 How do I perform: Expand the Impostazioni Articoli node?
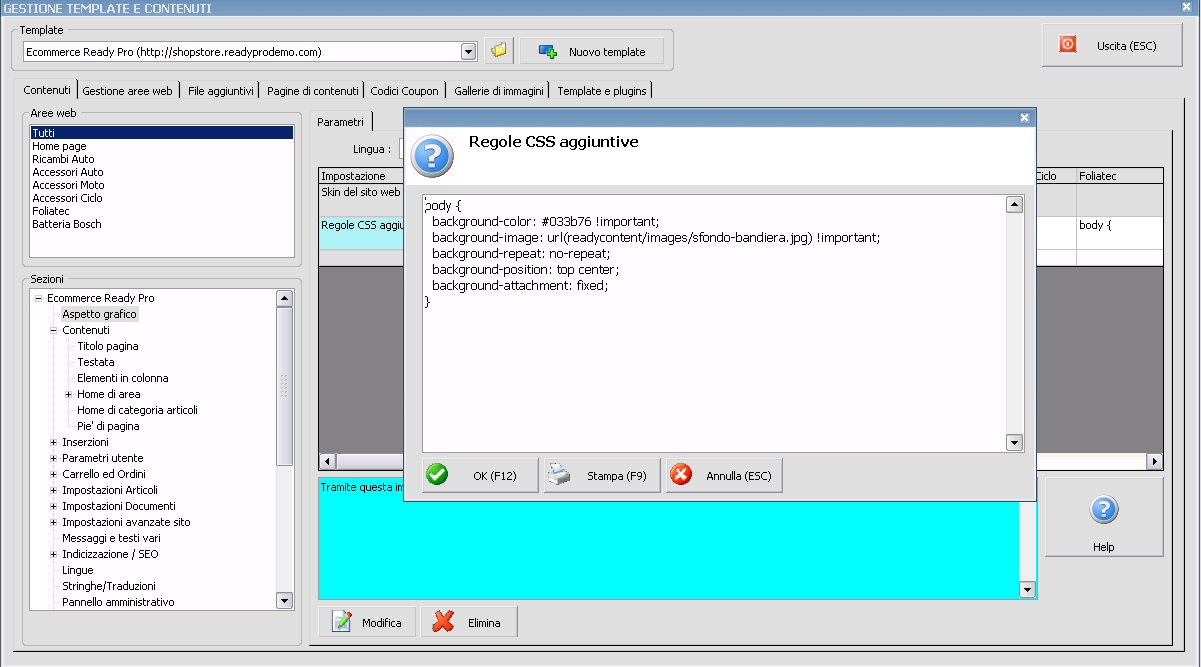coord(54,490)
